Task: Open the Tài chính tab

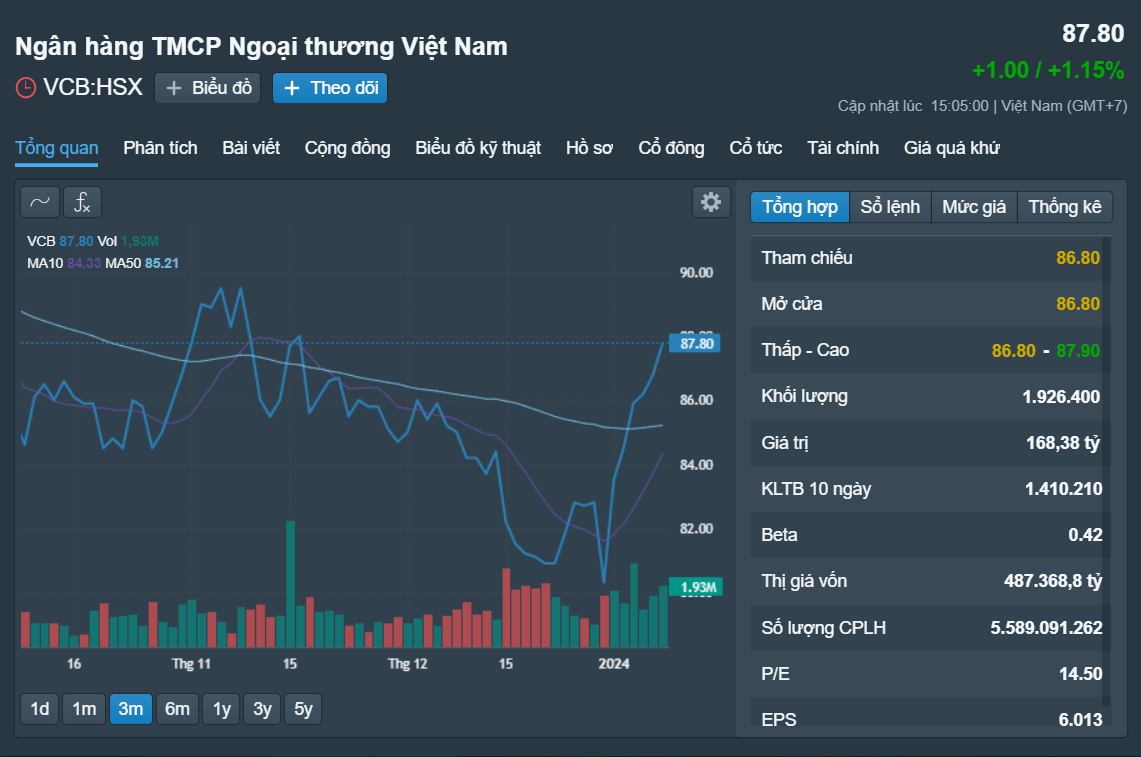Action: (x=843, y=148)
